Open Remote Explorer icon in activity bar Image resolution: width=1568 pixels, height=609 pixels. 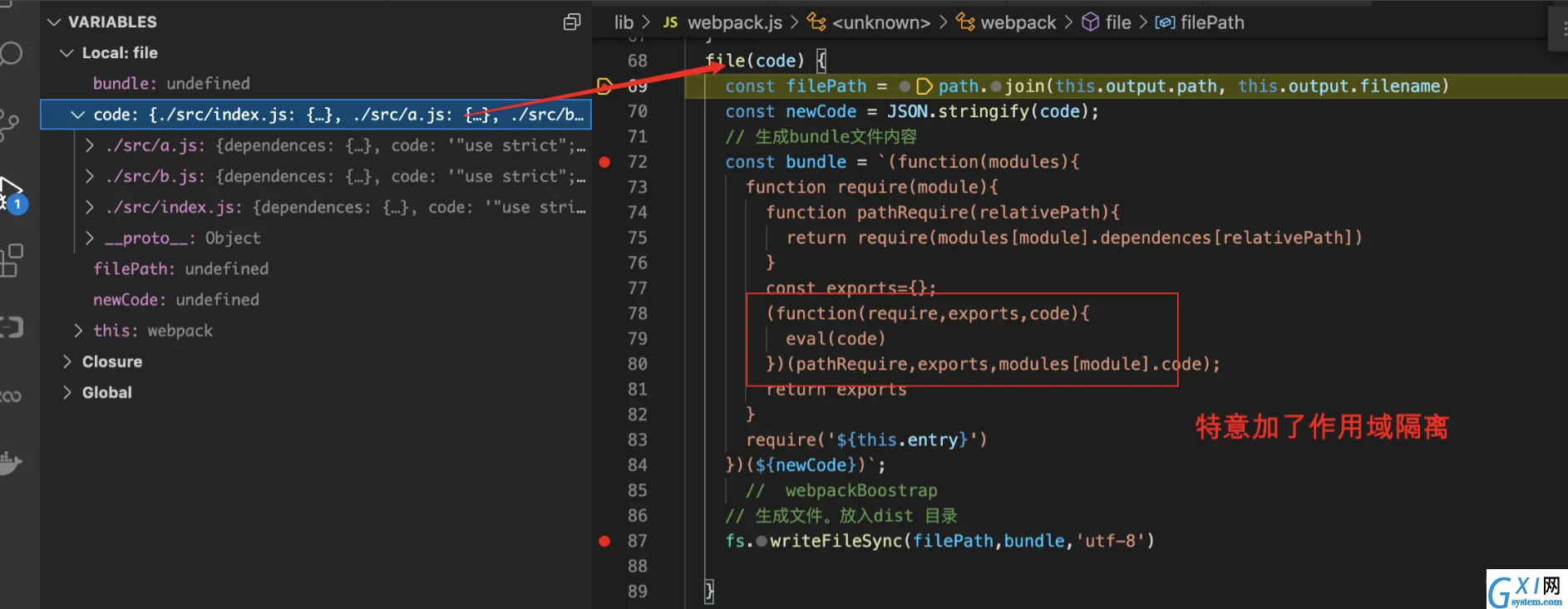tap(12, 327)
